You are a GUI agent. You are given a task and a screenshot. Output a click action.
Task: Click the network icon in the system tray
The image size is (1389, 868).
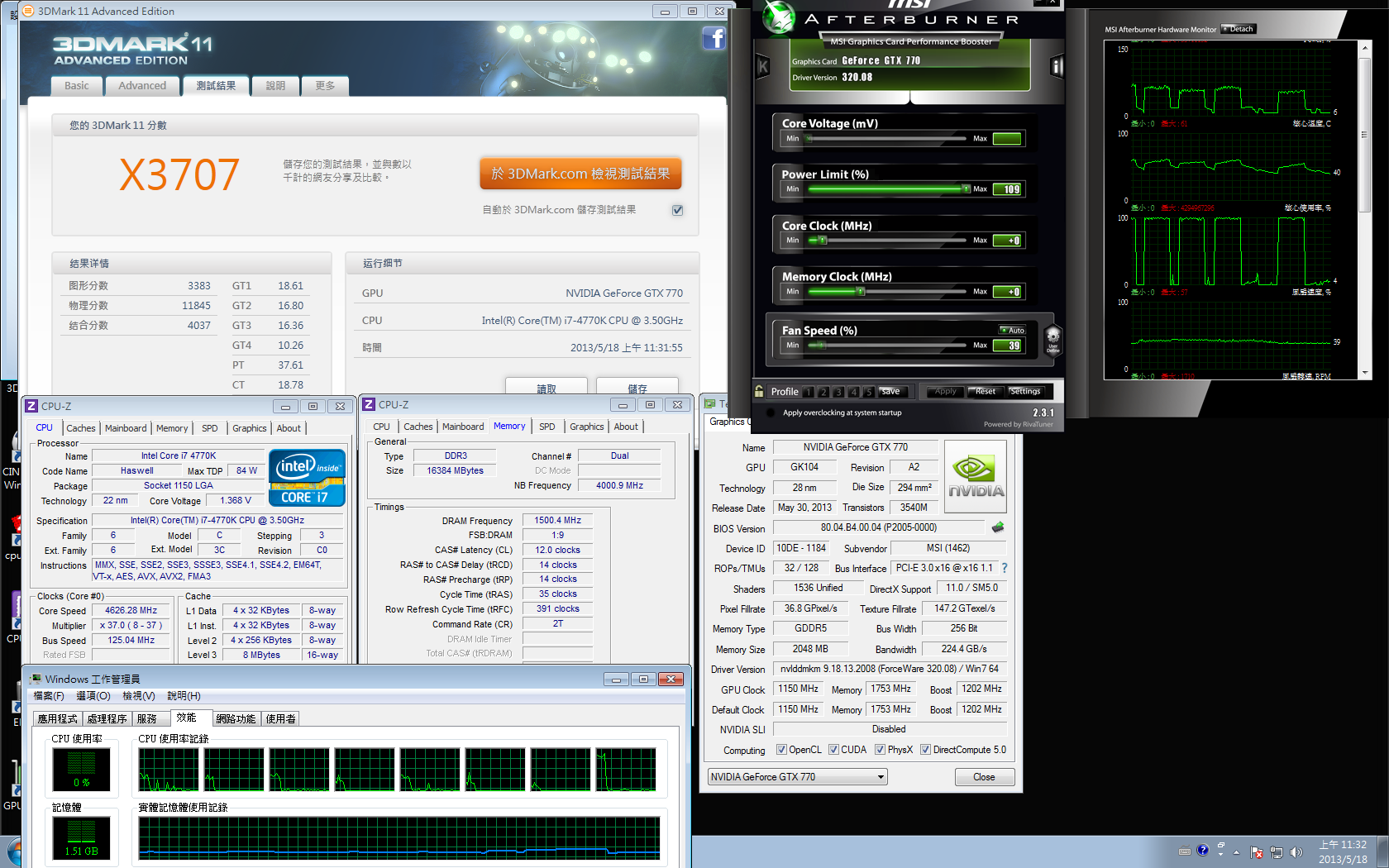(1277, 852)
